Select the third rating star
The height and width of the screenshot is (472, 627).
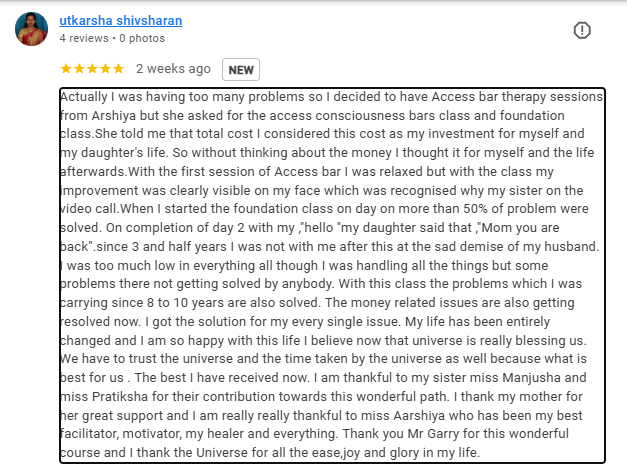point(92,69)
